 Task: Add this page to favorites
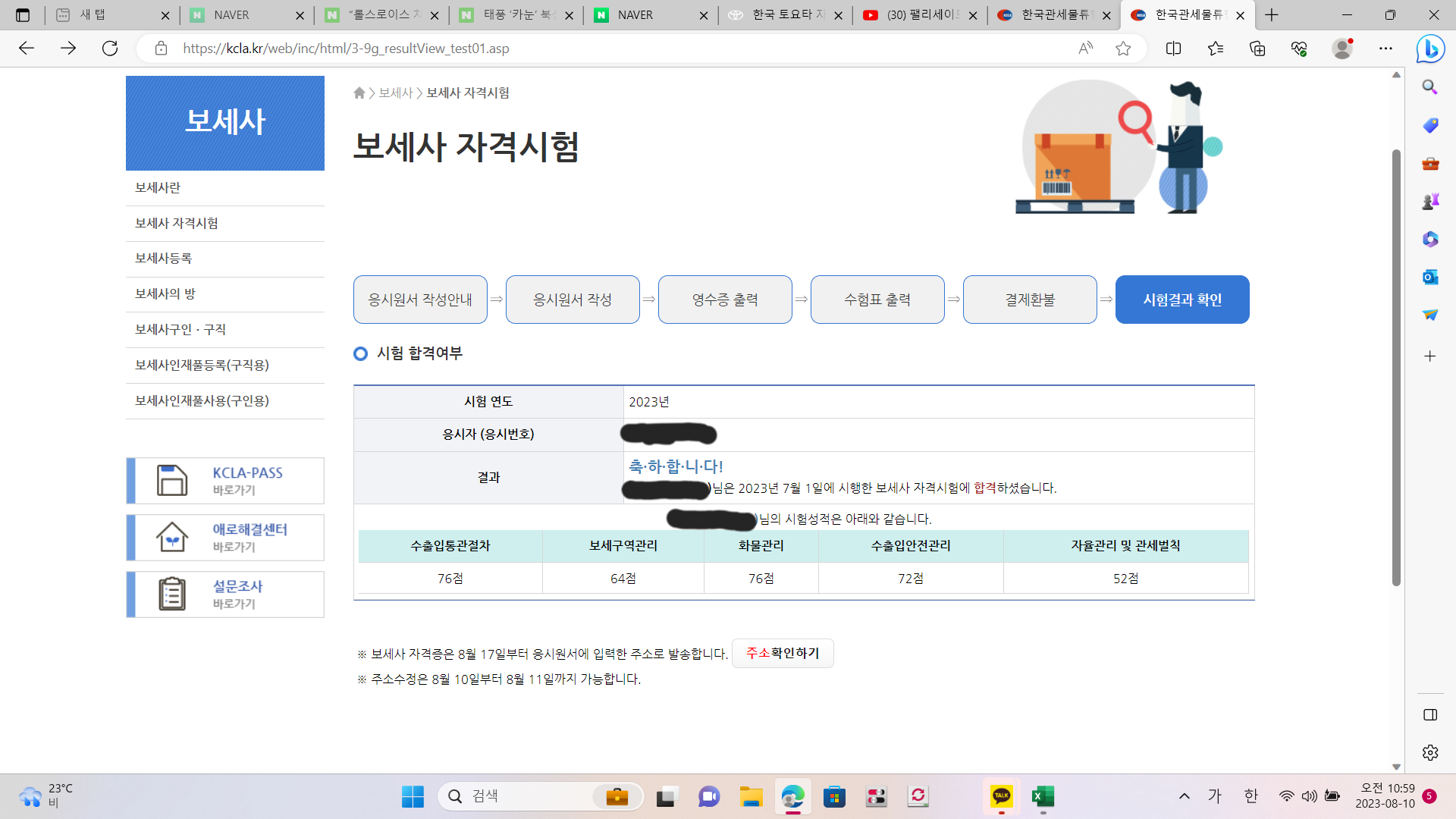point(1123,49)
